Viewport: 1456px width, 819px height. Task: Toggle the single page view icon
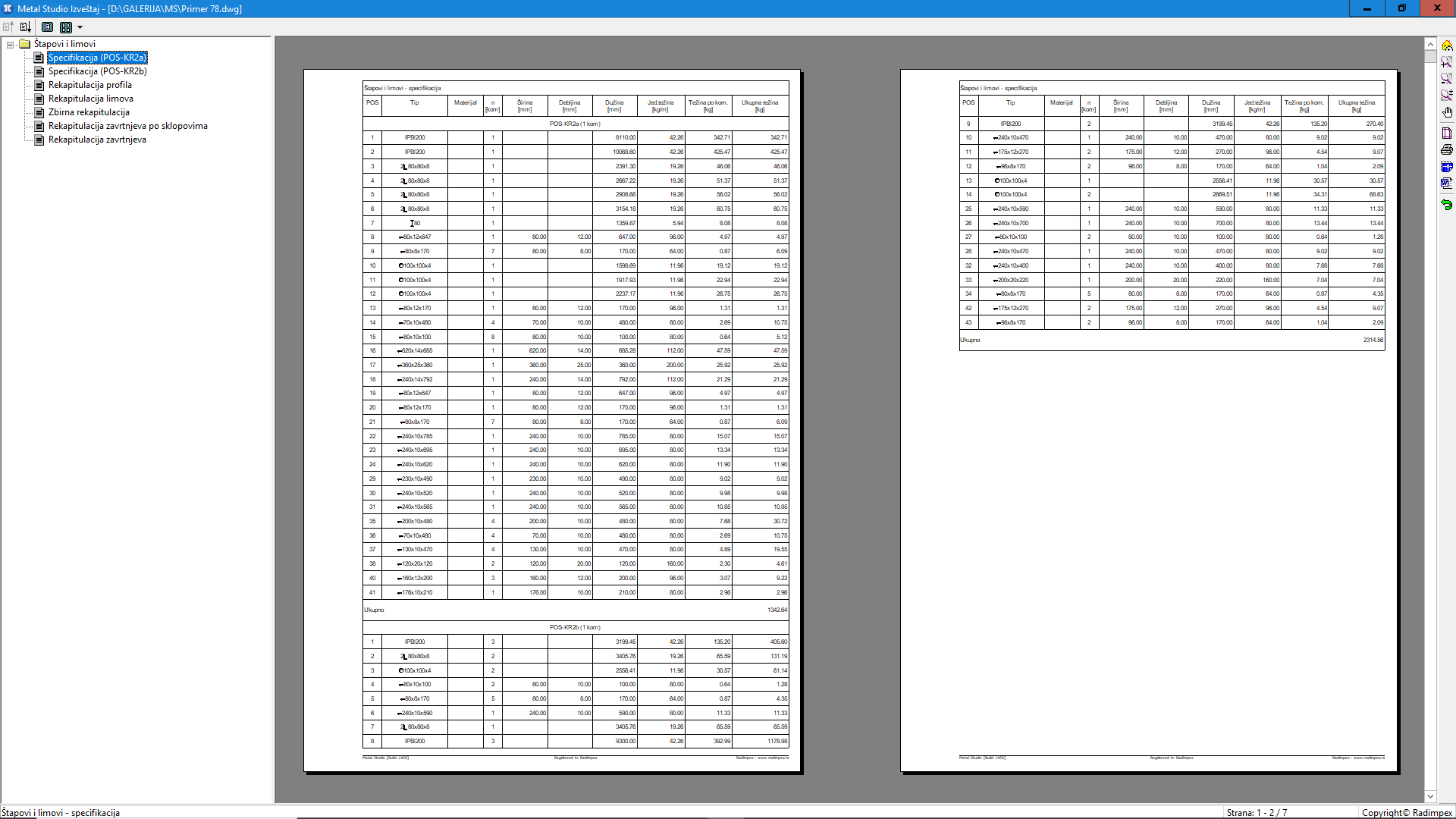47,27
